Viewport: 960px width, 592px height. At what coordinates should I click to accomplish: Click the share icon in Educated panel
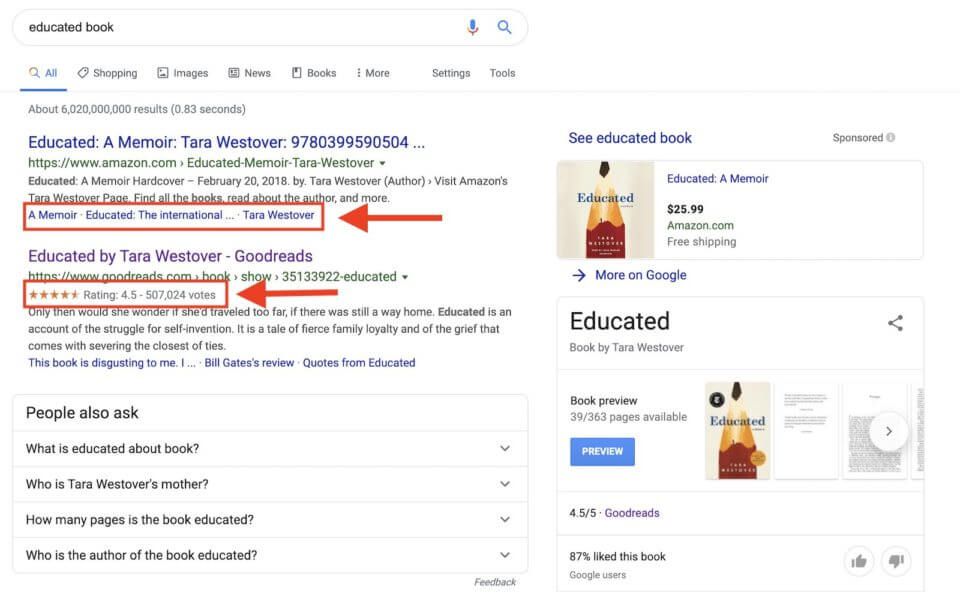point(895,323)
